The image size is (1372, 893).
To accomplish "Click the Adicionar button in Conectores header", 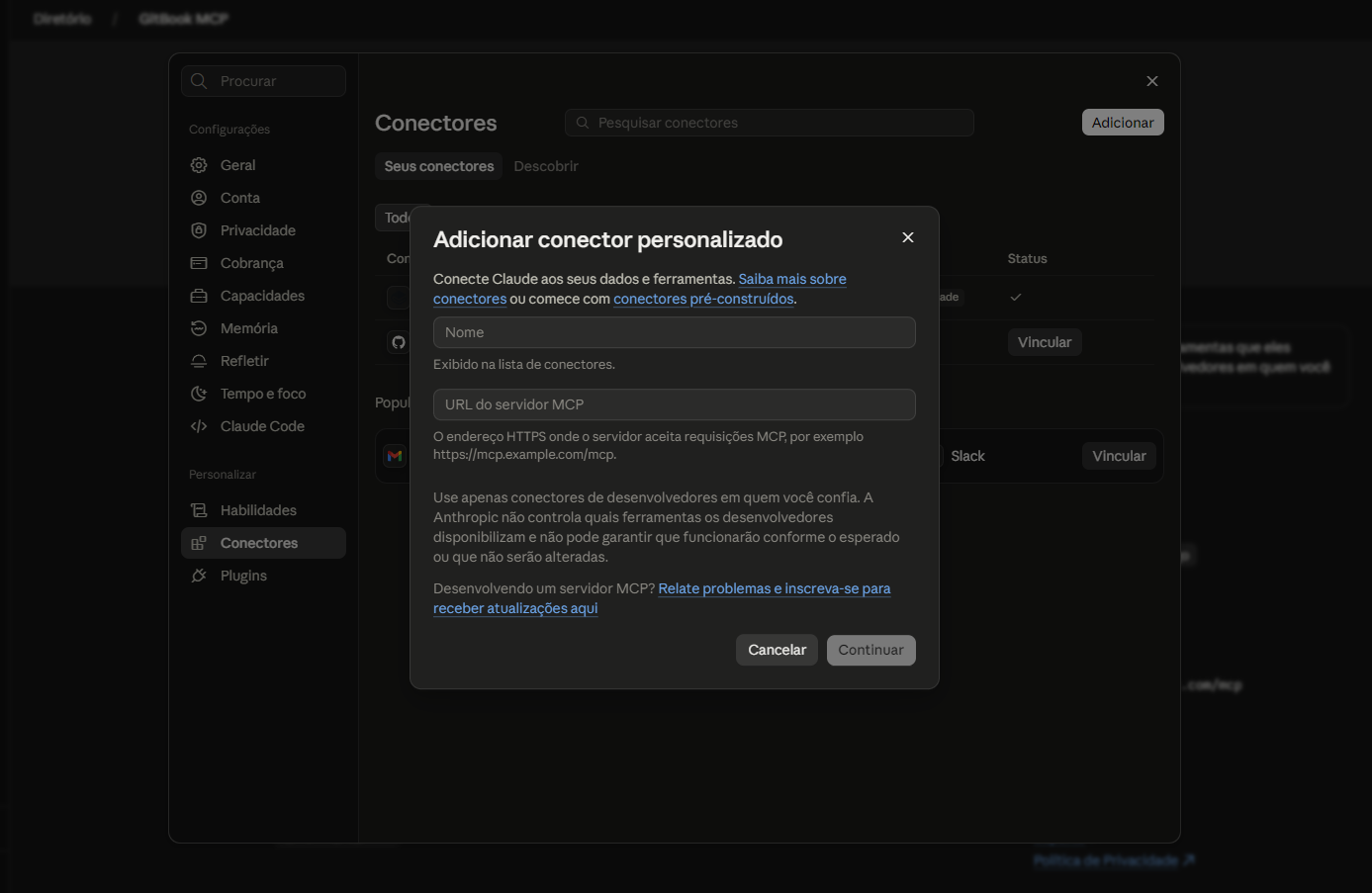I will 1123,123.
